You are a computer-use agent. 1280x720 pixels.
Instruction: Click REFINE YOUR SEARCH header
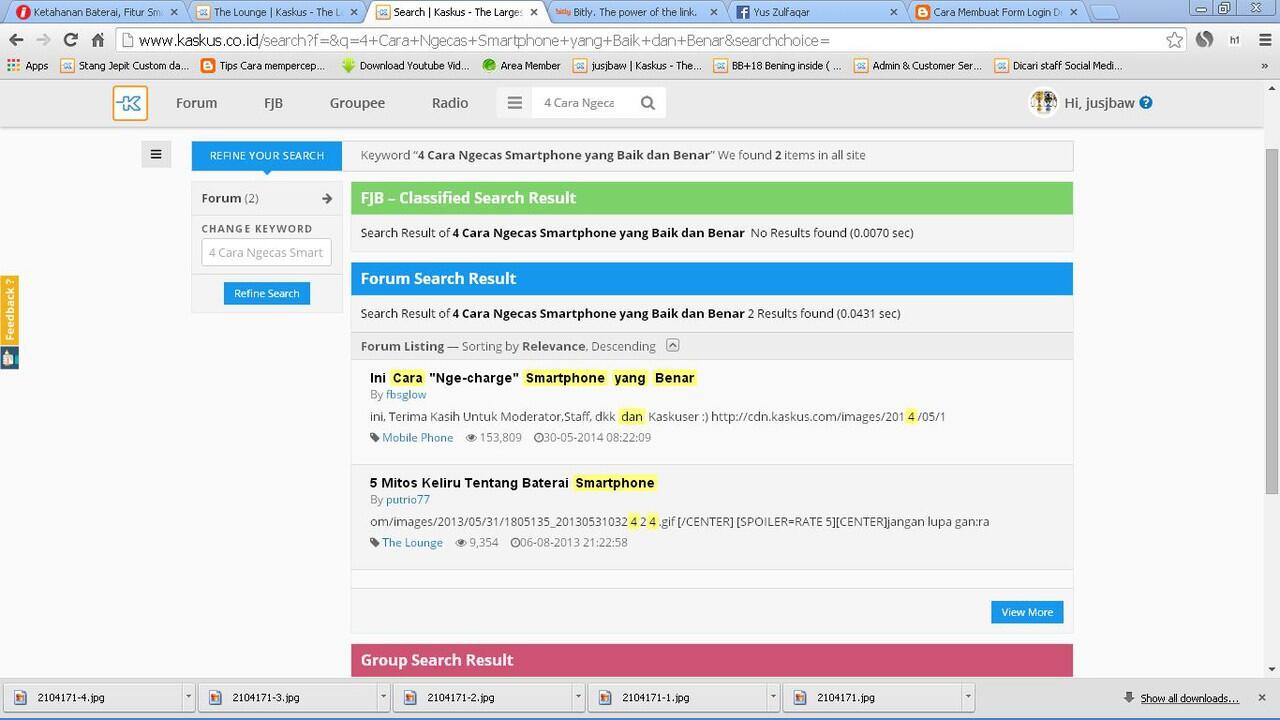267,155
